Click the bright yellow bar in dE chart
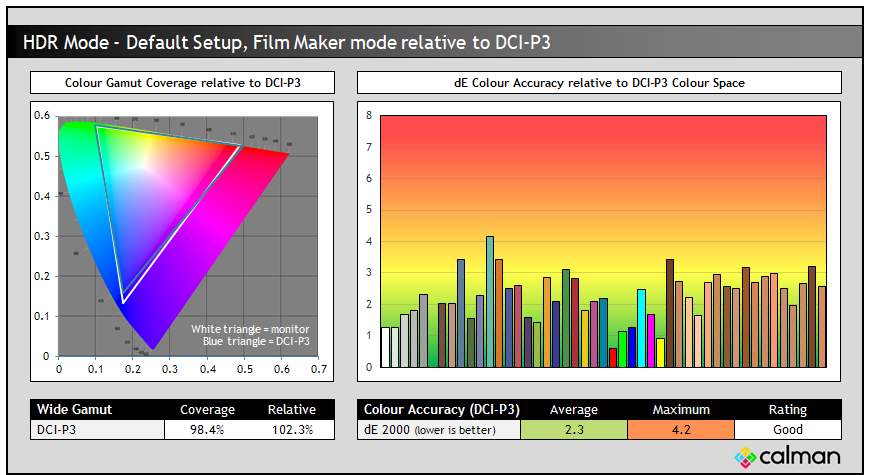The width and height of the screenshot is (871, 475). click(x=660, y=352)
